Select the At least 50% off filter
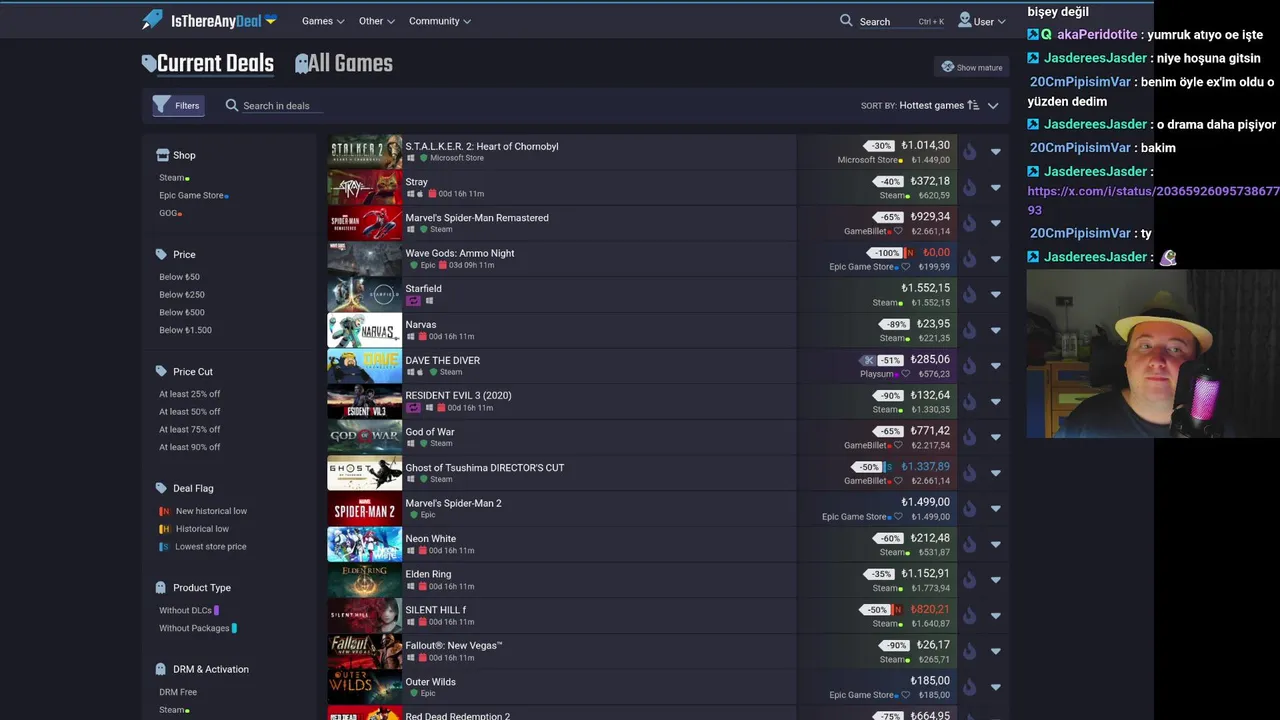This screenshot has width=1280, height=720. point(189,412)
